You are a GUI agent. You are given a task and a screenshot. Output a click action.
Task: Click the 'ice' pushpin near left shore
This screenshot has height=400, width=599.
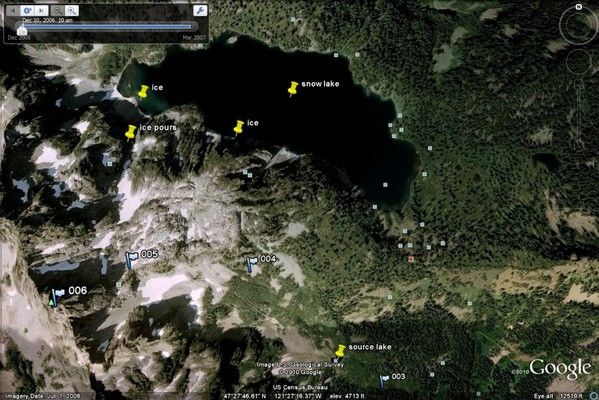[143, 92]
